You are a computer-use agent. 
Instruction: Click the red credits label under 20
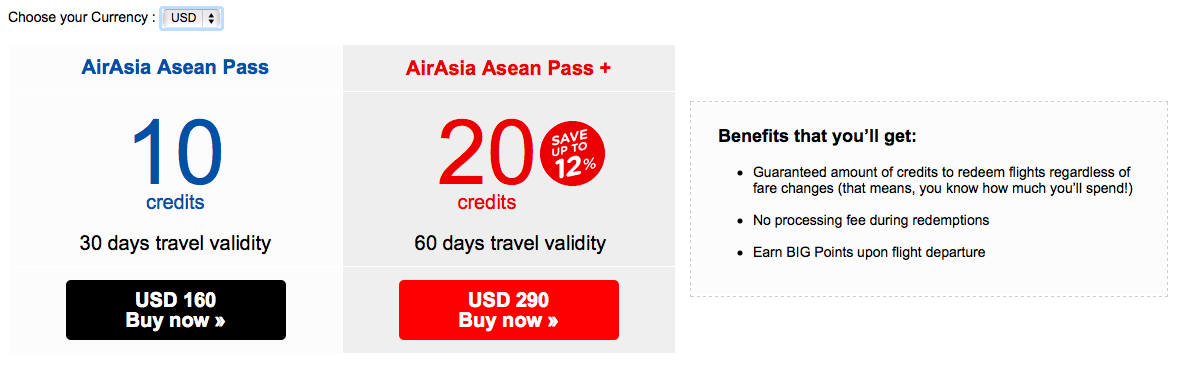[x=486, y=202]
